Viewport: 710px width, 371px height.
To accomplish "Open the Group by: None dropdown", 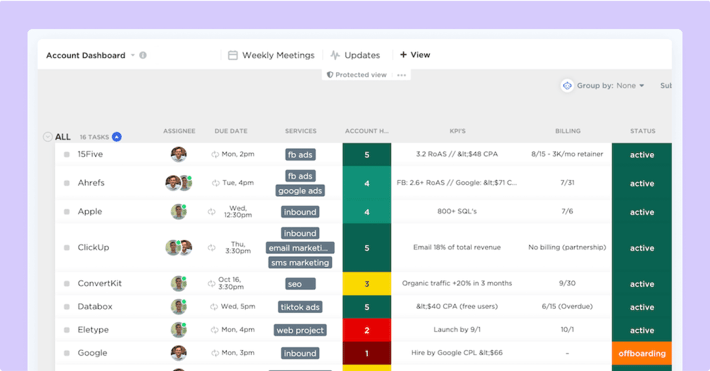I will point(610,86).
